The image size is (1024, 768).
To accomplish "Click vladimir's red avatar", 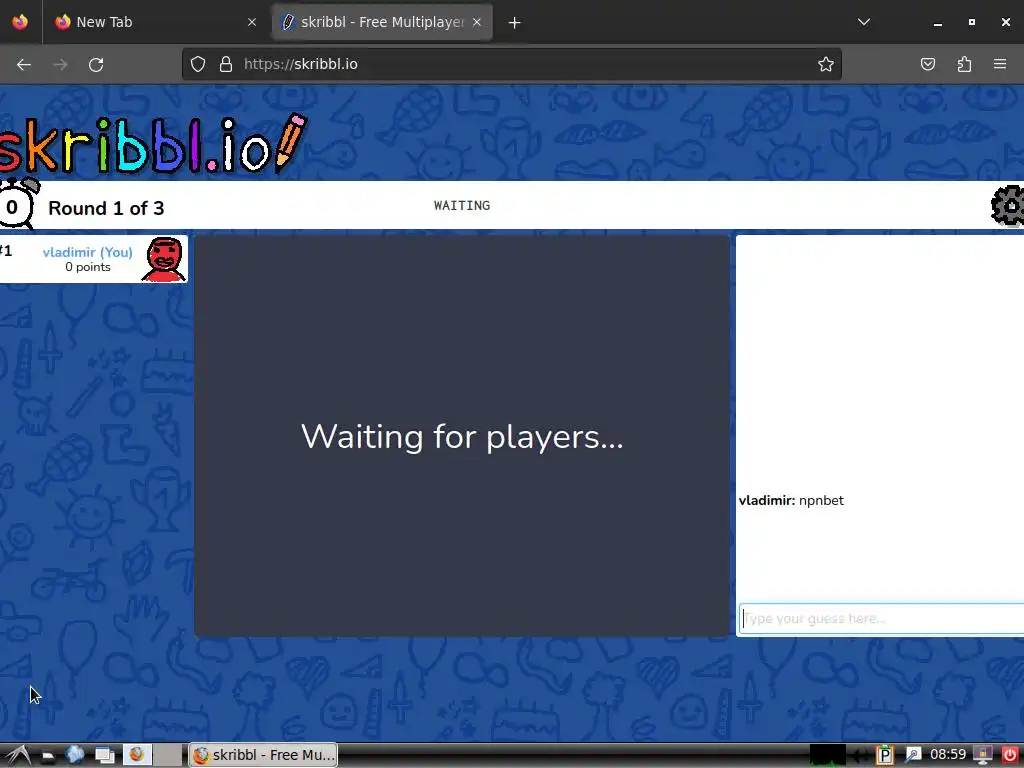I will coord(164,259).
